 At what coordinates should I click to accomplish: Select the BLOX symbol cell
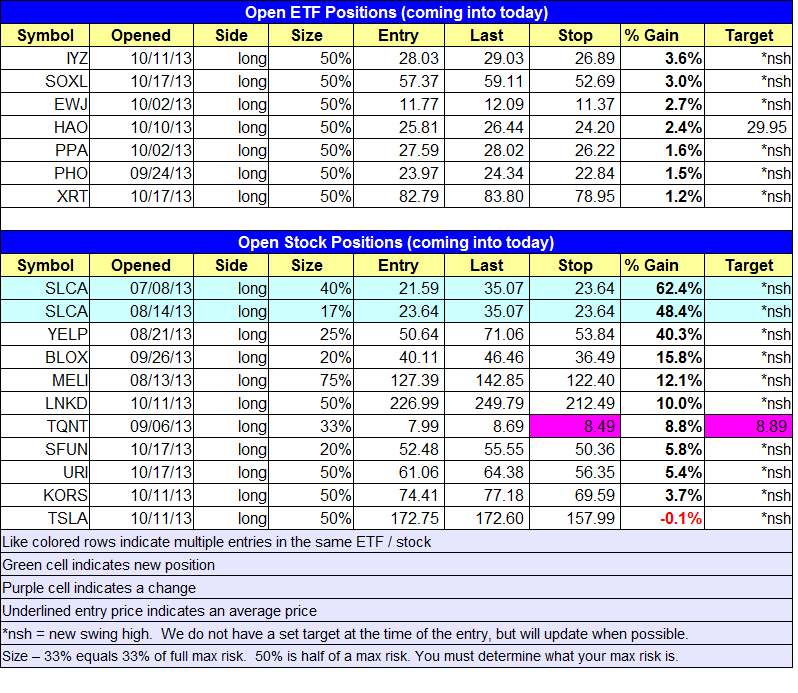(x=45, y=357)
